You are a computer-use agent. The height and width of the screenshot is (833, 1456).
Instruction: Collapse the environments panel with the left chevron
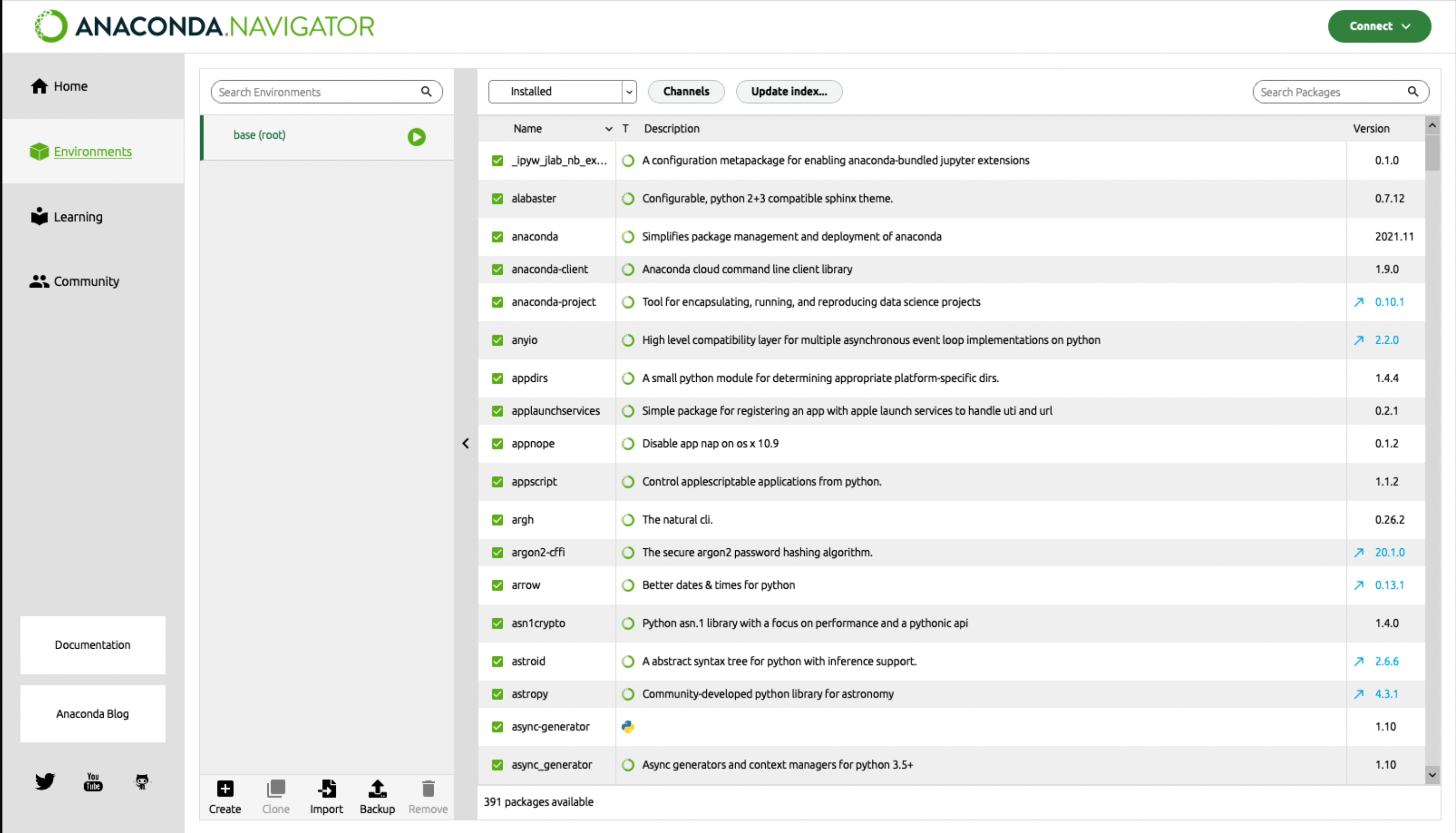pyautogui.click(x=466, y=443)
